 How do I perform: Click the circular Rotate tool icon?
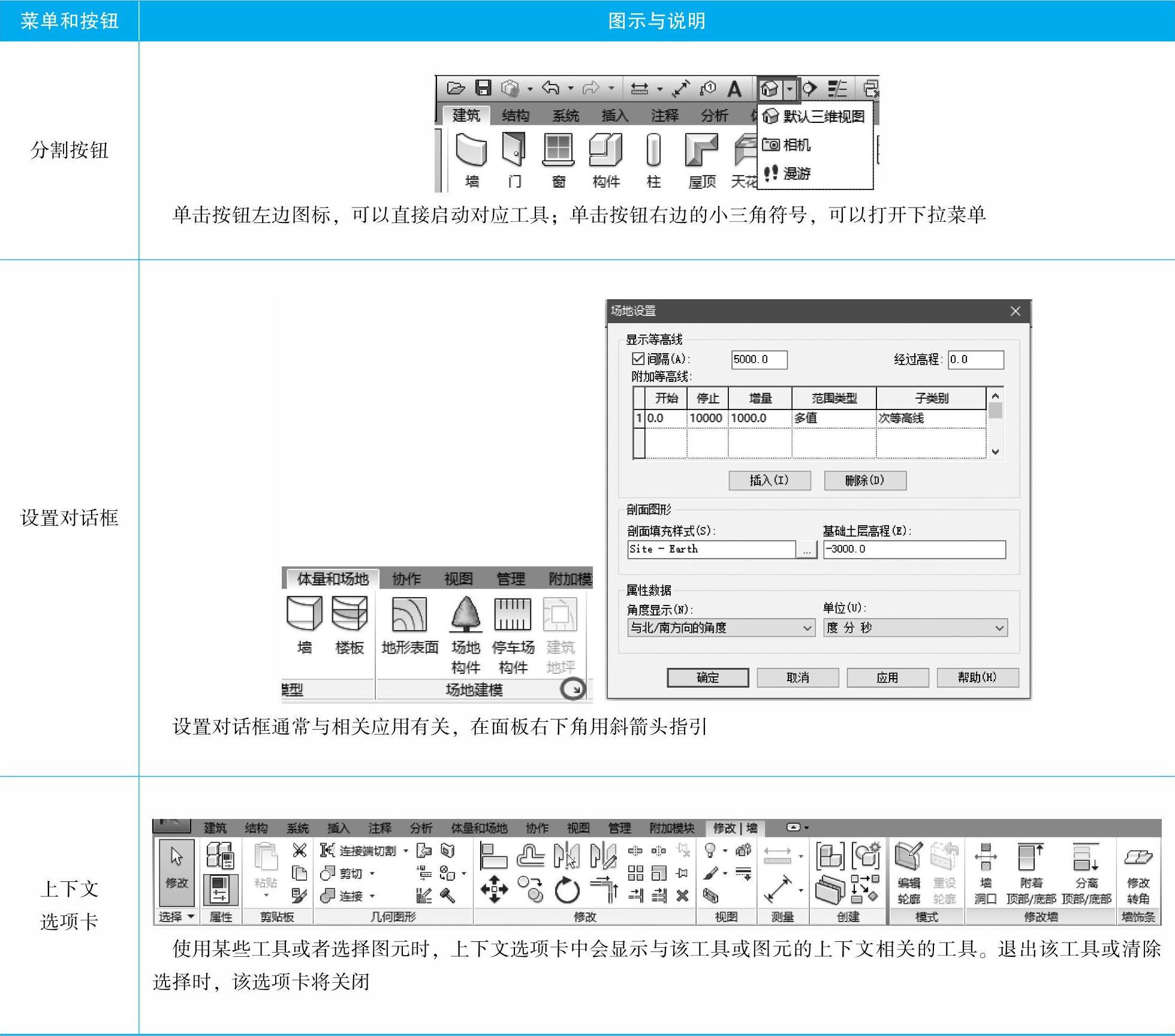567,890
